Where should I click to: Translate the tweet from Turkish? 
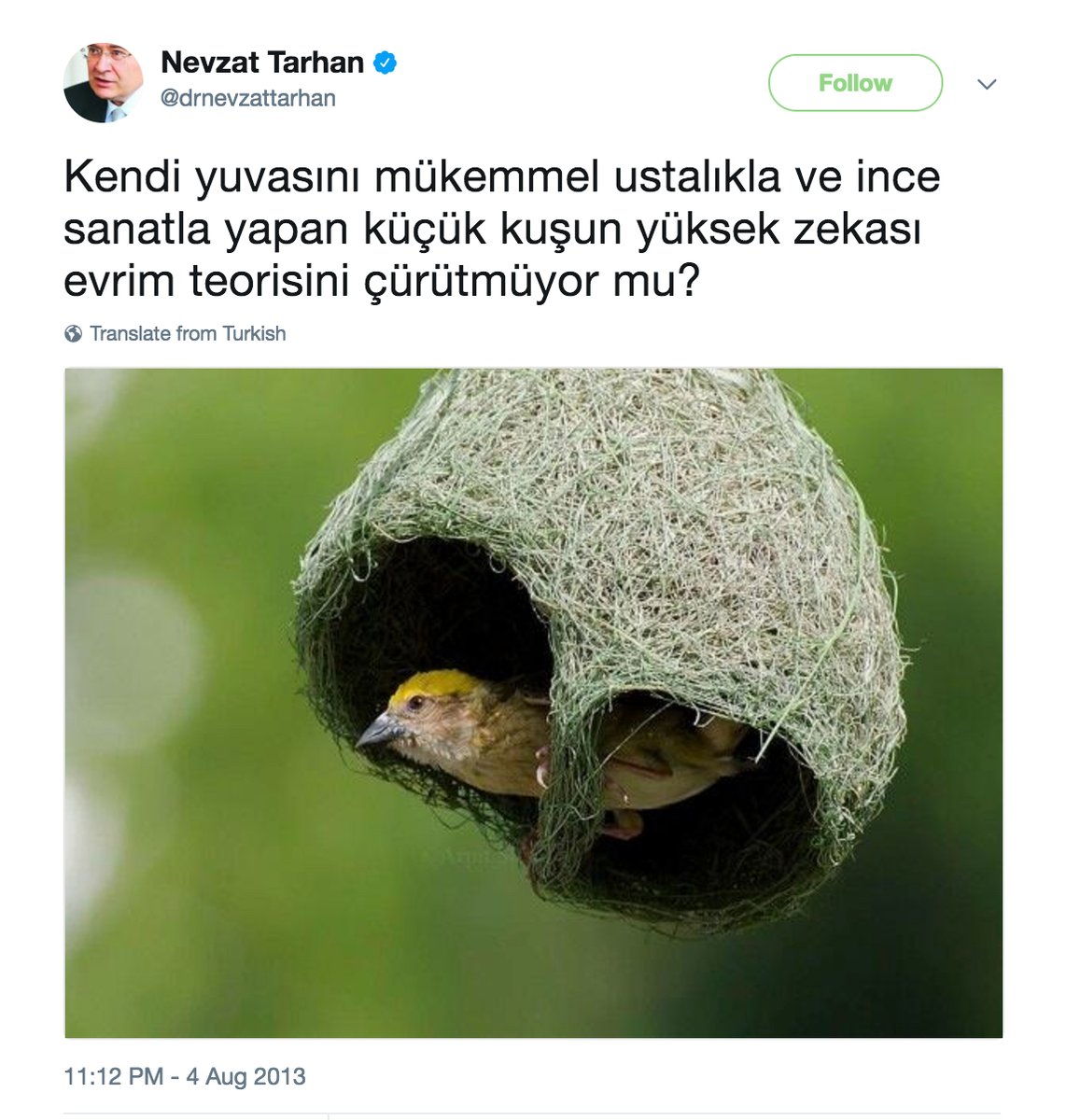188,333
